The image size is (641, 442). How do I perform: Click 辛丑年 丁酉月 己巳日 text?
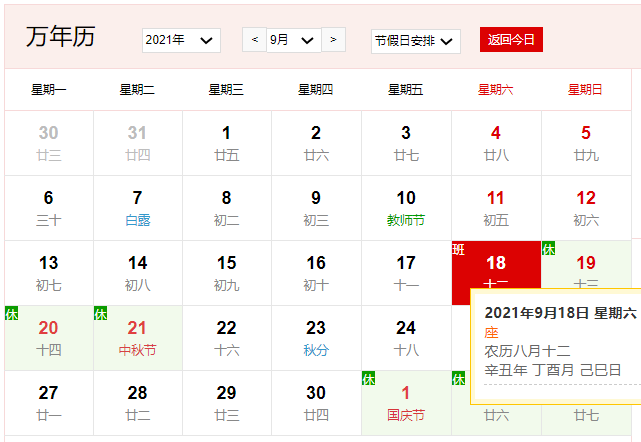click(x=553, y=370)
